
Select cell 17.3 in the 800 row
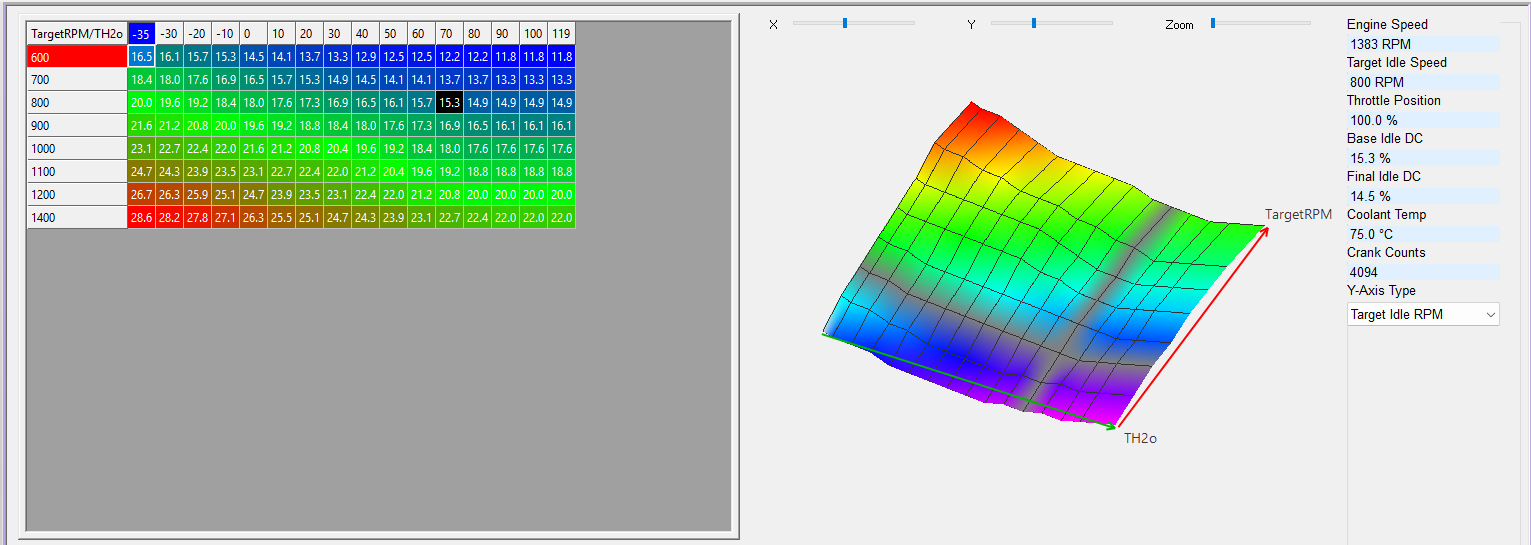309,102
